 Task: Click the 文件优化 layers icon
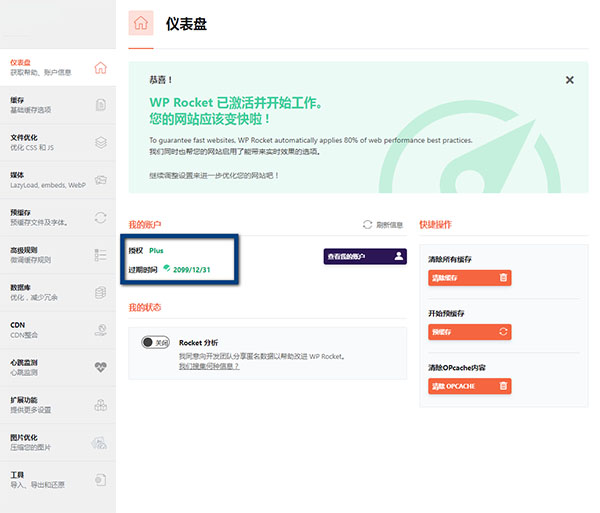point(100,142)
